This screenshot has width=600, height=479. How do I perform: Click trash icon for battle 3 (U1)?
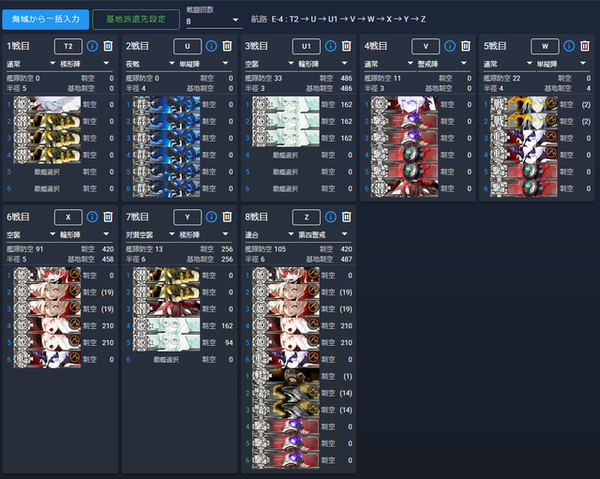click(347, 46)
